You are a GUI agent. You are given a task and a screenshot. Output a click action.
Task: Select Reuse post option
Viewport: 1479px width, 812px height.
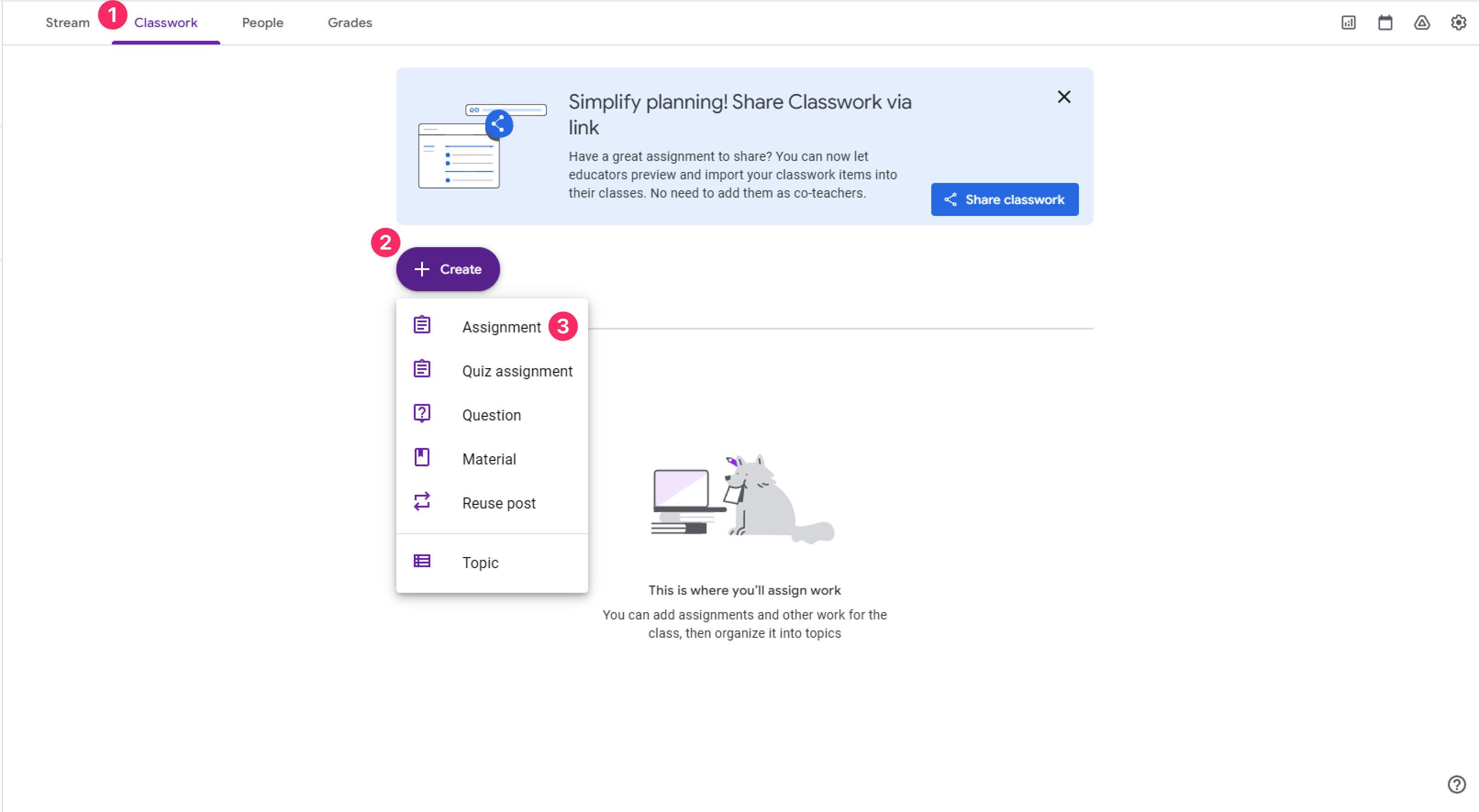coord(491,503)
